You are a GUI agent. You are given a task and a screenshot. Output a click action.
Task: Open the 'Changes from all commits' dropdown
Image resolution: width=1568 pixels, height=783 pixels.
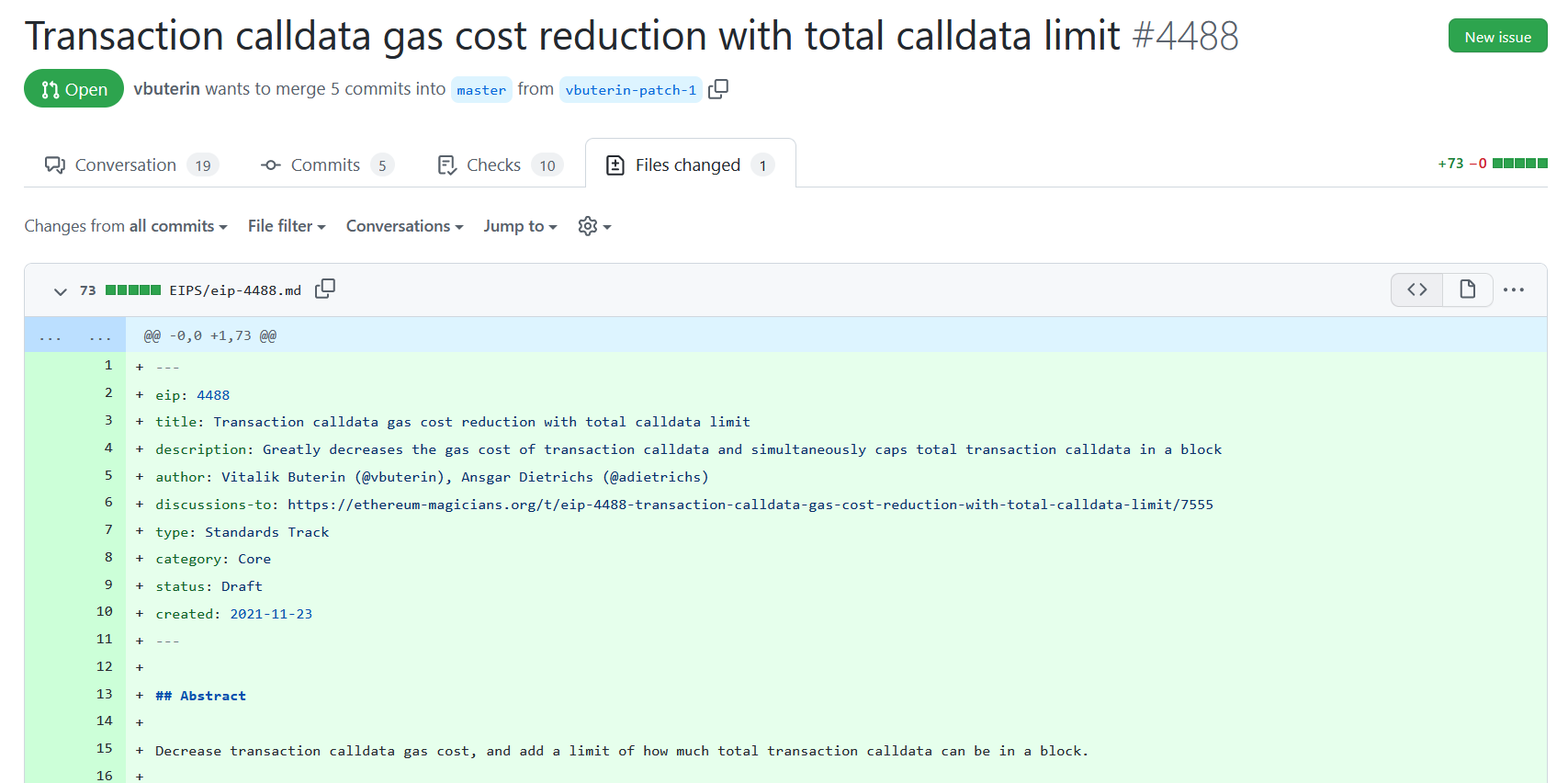126,226
